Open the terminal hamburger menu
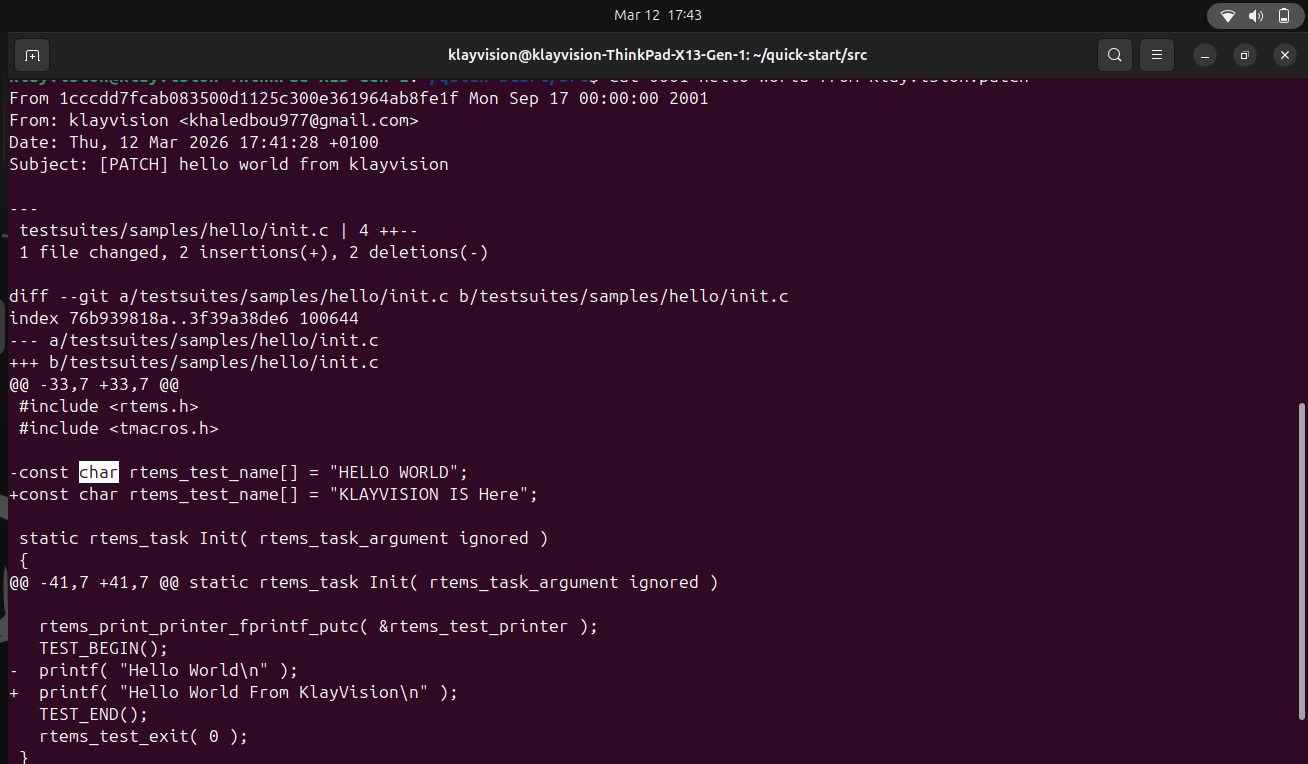Image resolution: width=1308 pixels, height=764 pixels. (x=1157, y=55)
